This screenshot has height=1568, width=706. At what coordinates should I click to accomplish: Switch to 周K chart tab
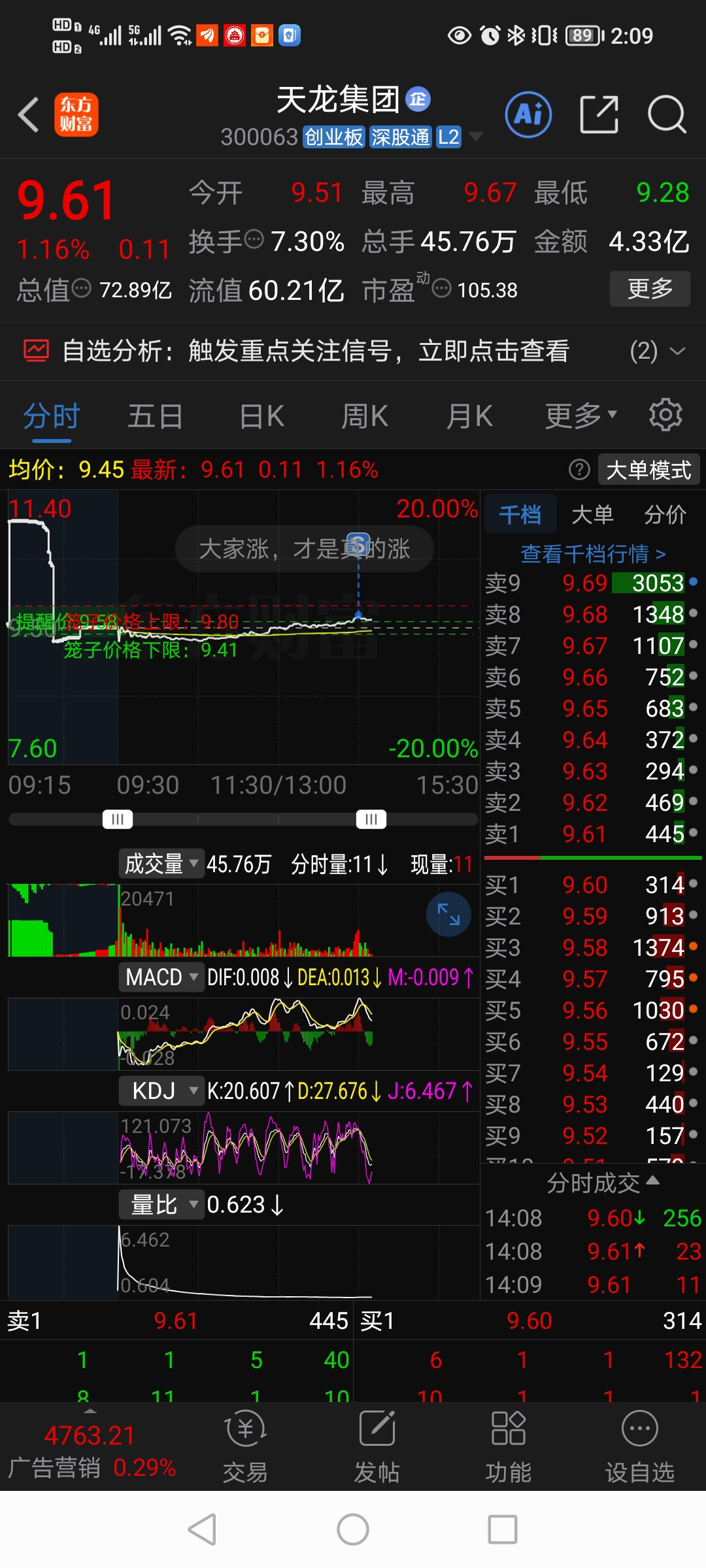(x=365, y=416)
